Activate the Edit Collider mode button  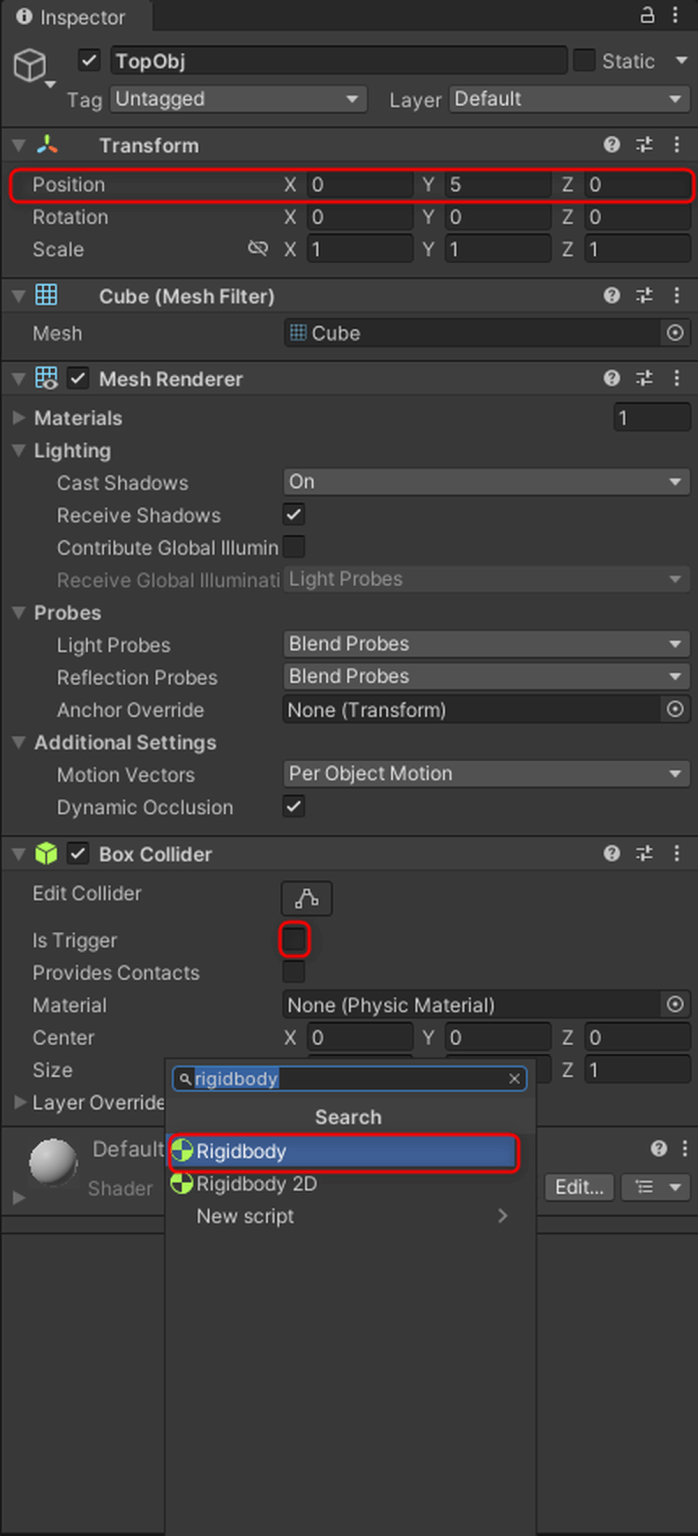[306, 897]
